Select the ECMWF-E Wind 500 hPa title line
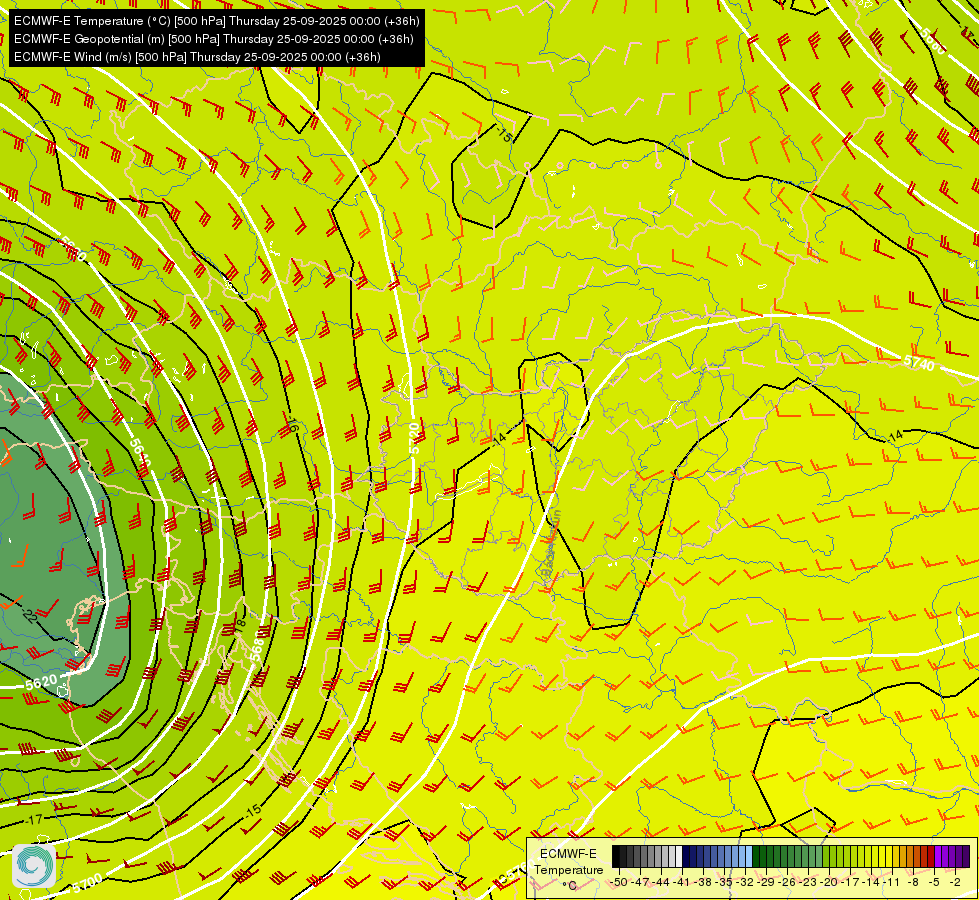 pyautogui.click(x=197, y=57)
